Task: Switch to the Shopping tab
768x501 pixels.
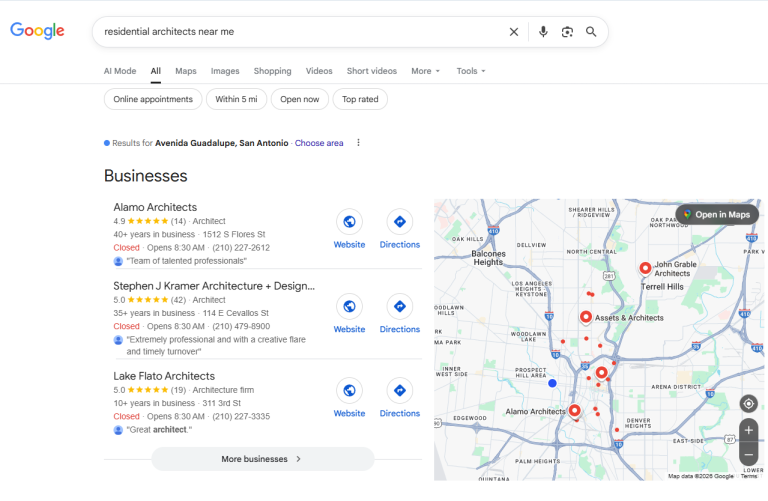Action: (x=272, y=71)
